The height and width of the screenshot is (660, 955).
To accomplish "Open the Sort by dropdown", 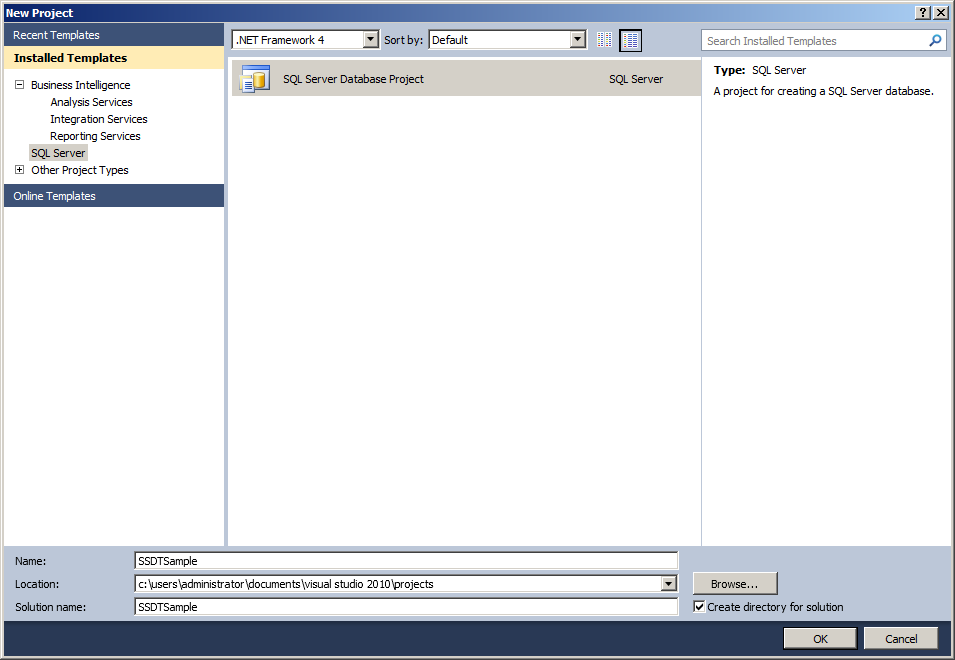I will coord(577,38).
